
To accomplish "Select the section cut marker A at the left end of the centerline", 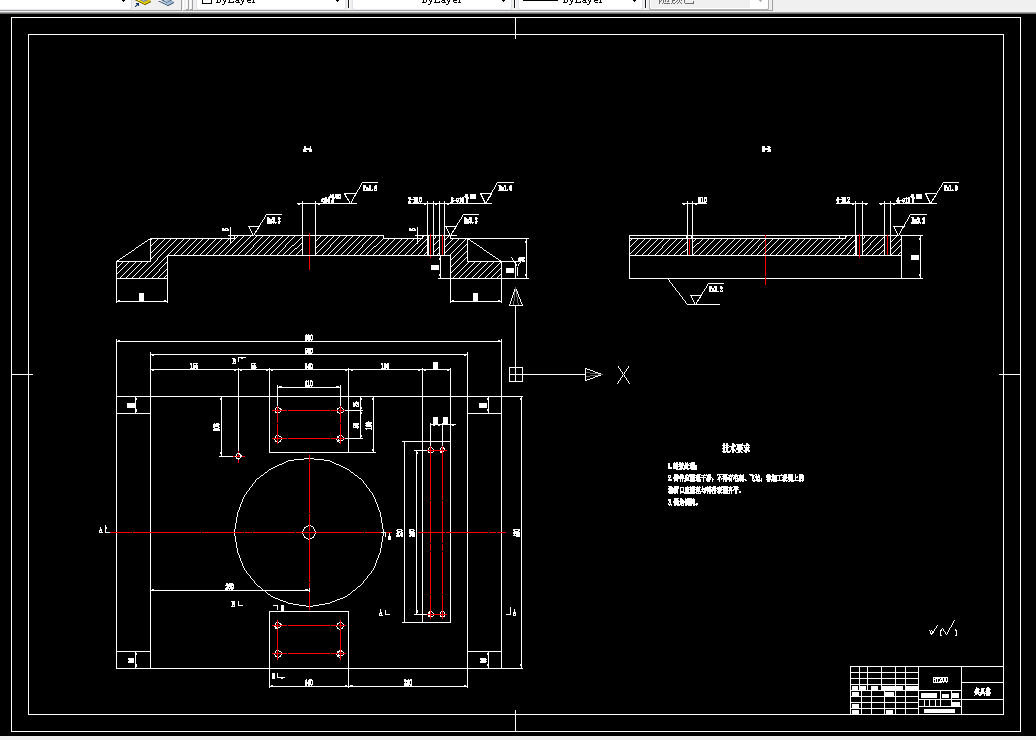I will click(x=104, y=529).
